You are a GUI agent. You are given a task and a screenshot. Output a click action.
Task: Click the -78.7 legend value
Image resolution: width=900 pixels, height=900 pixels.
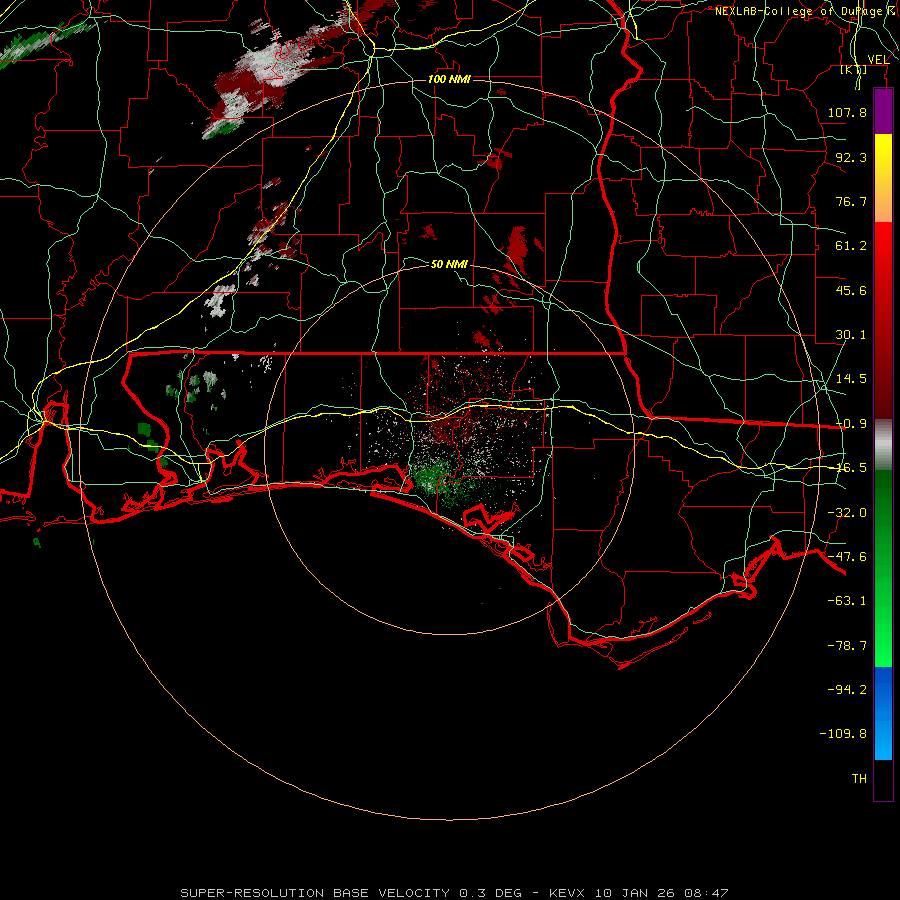[847, 646]
